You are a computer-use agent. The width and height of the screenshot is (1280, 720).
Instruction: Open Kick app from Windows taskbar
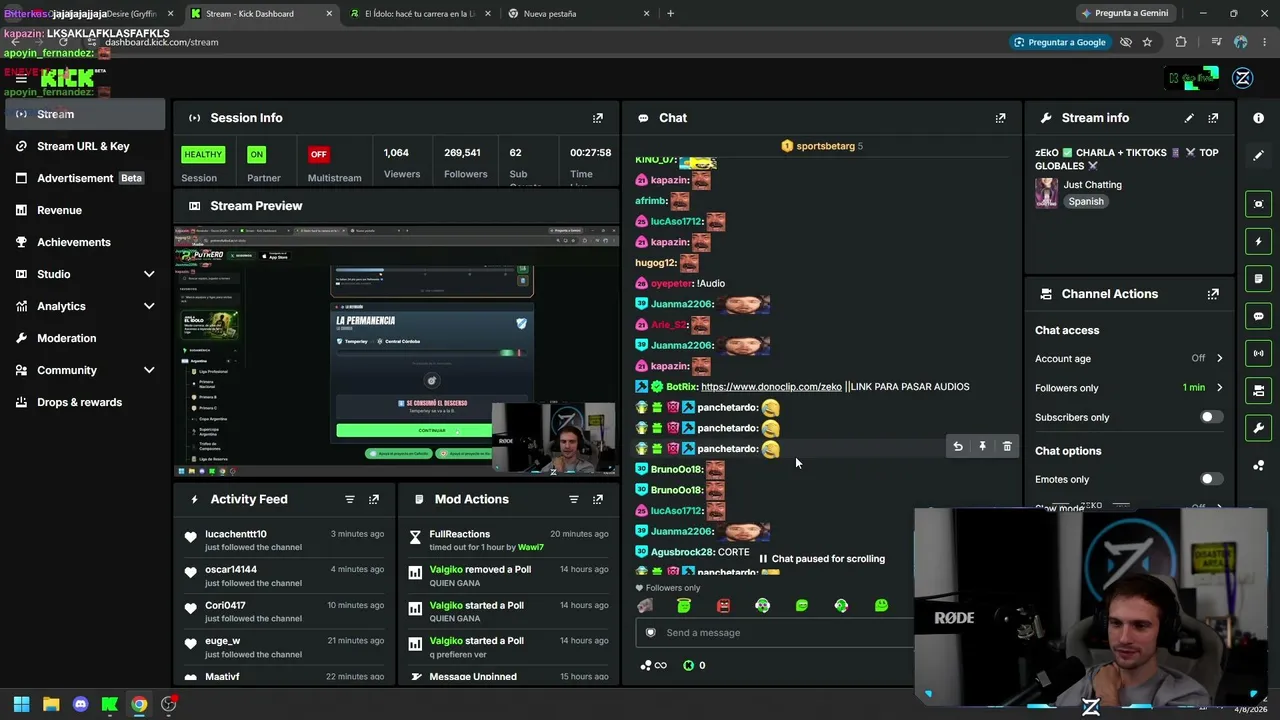coord(110,704)
